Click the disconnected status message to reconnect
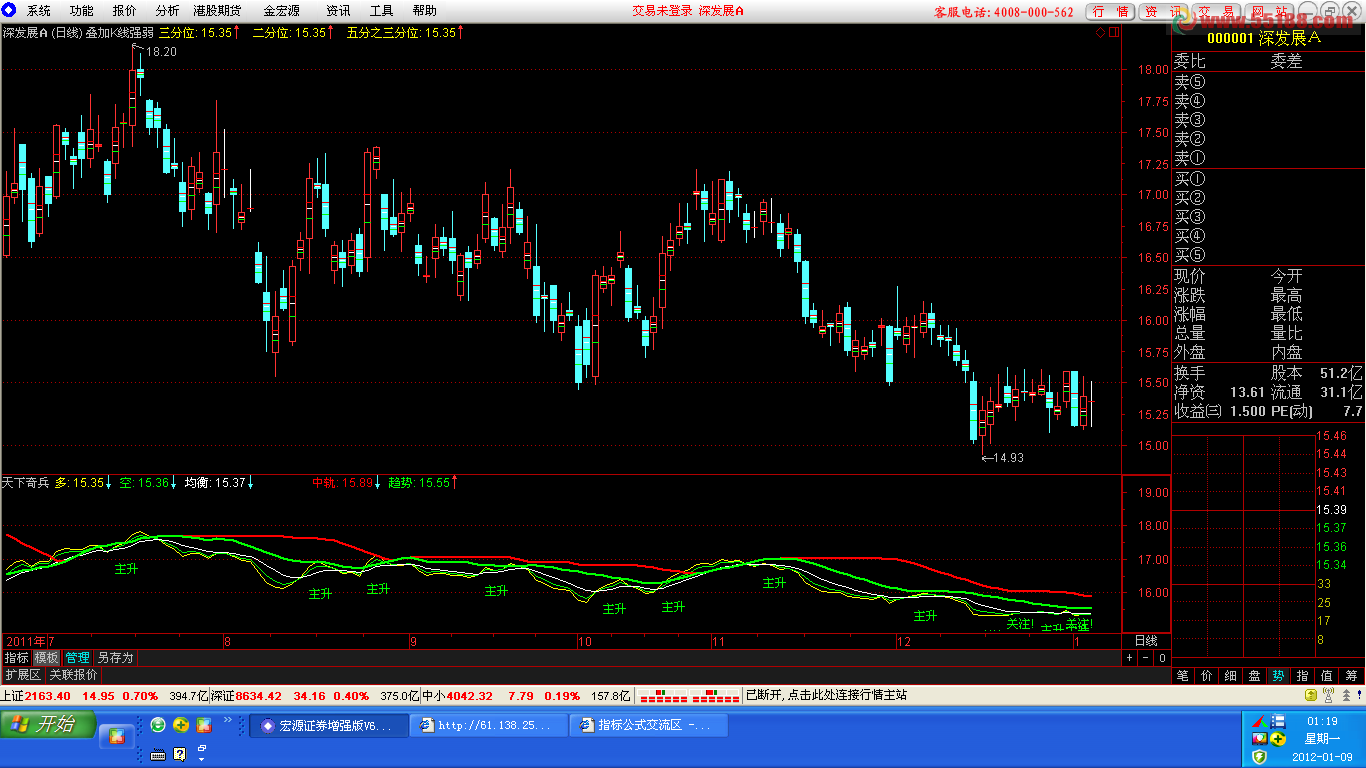The width and height of the screenshot is (1366, 768). [827, 694]
